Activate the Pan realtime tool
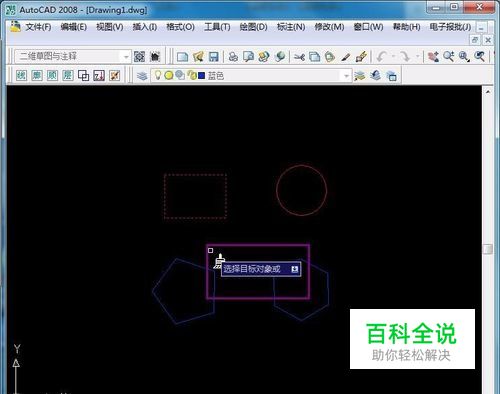500x394 pixels. (433, 57)
